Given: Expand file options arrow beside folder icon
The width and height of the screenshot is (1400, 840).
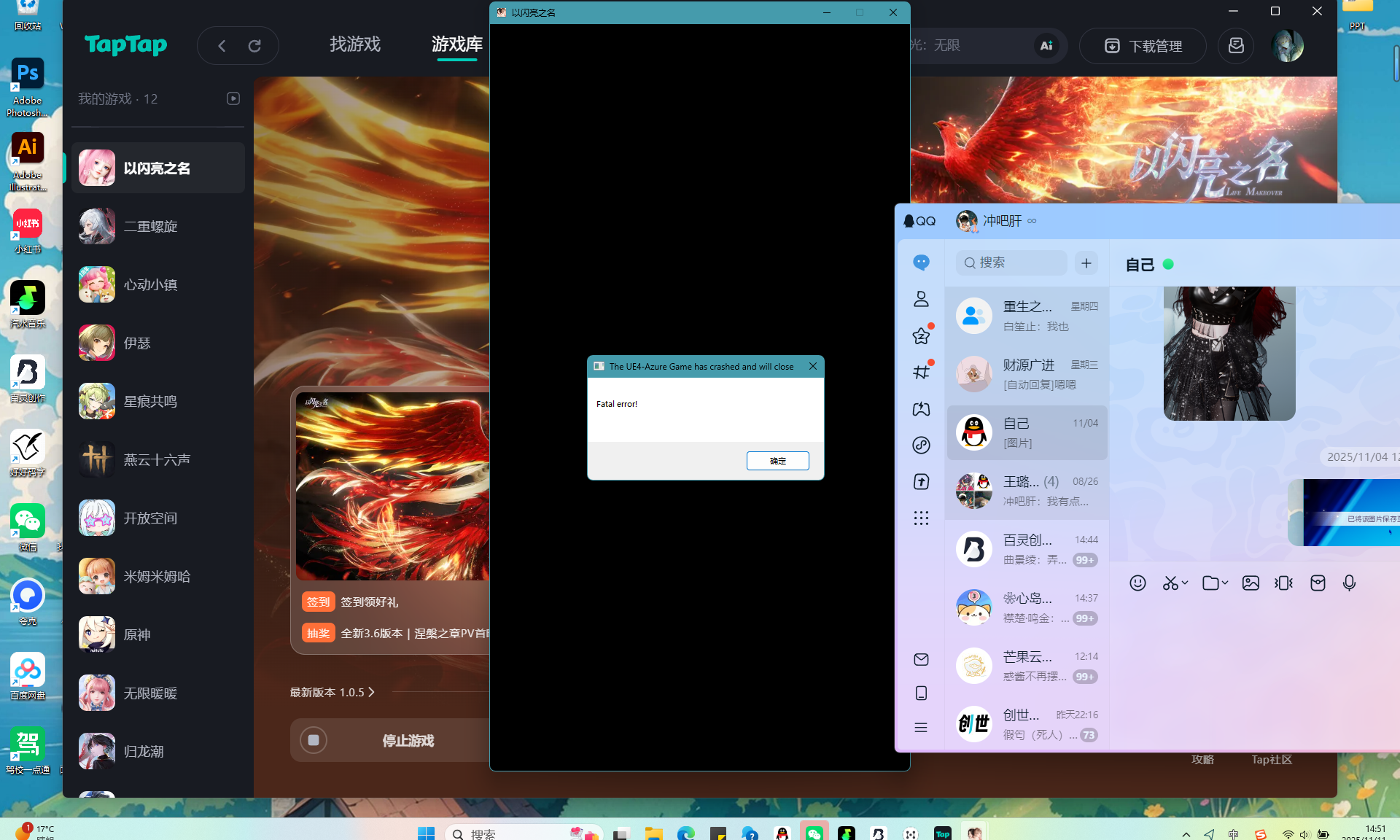Looking at the screenshot, I should point(1225,583).
